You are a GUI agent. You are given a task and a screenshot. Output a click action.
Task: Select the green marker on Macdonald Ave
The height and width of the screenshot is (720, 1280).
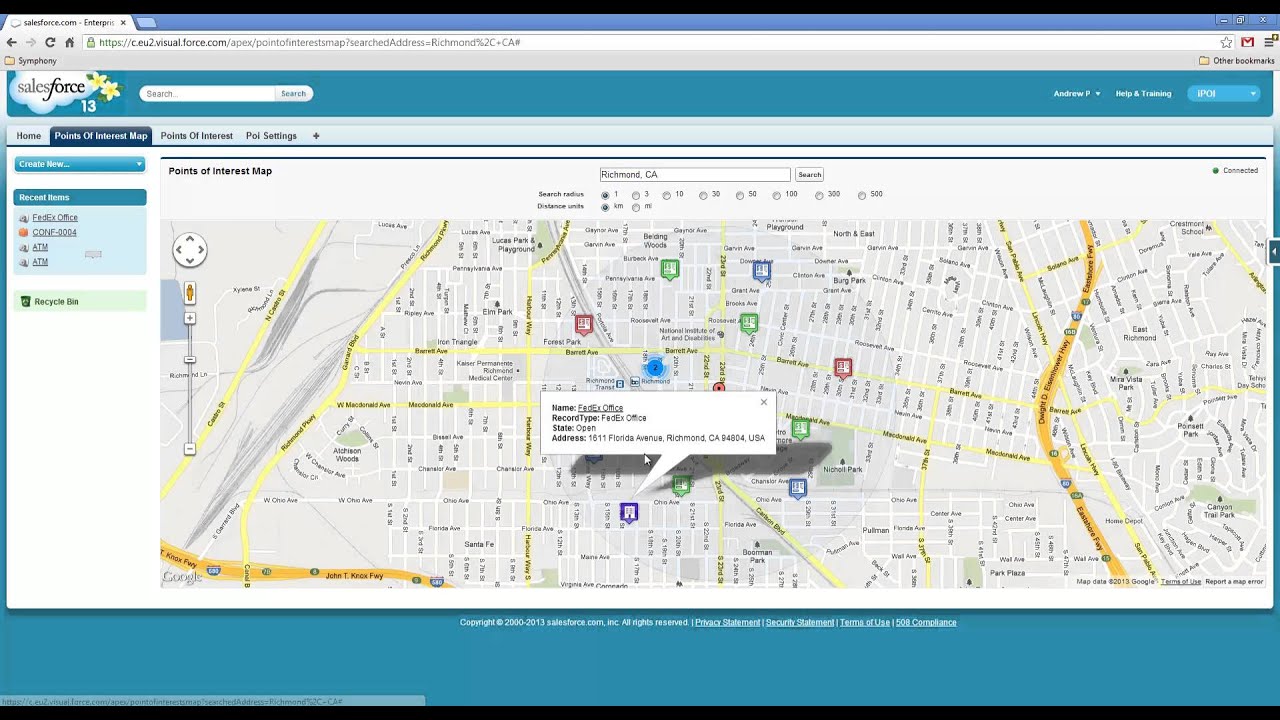tap(800, 429)
